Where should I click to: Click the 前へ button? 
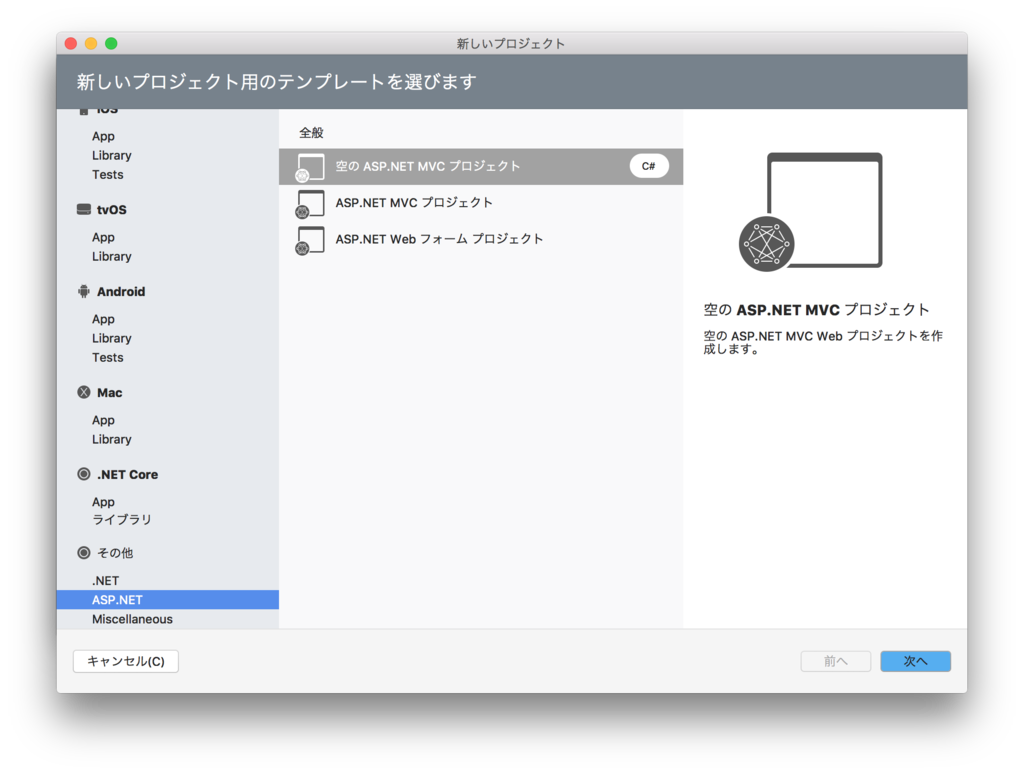click(835, 661)
